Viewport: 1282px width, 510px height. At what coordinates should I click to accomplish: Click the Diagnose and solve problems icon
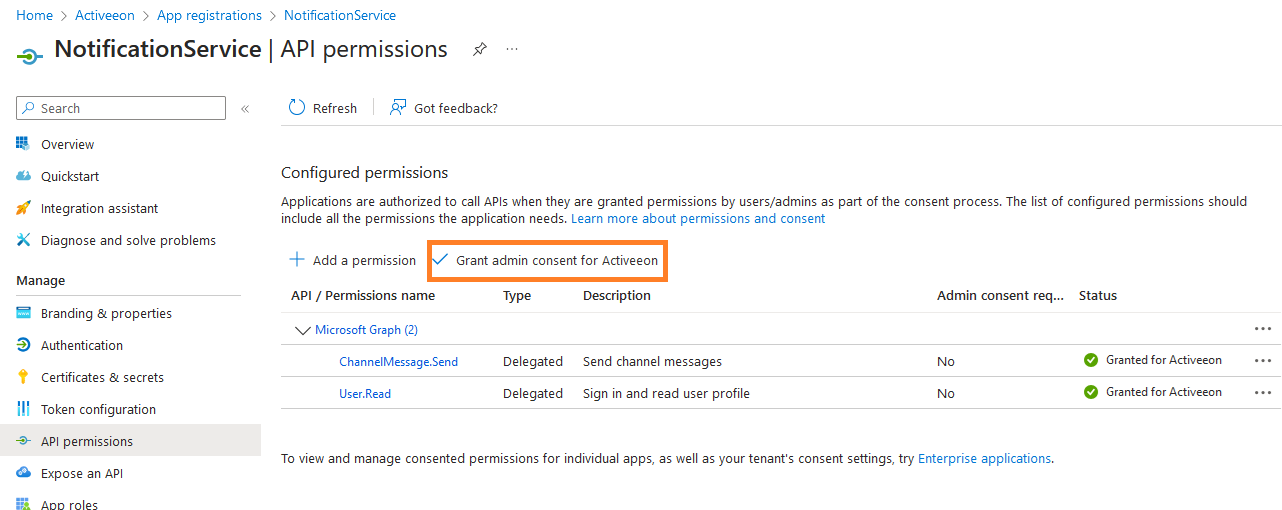tap(24, 240)
